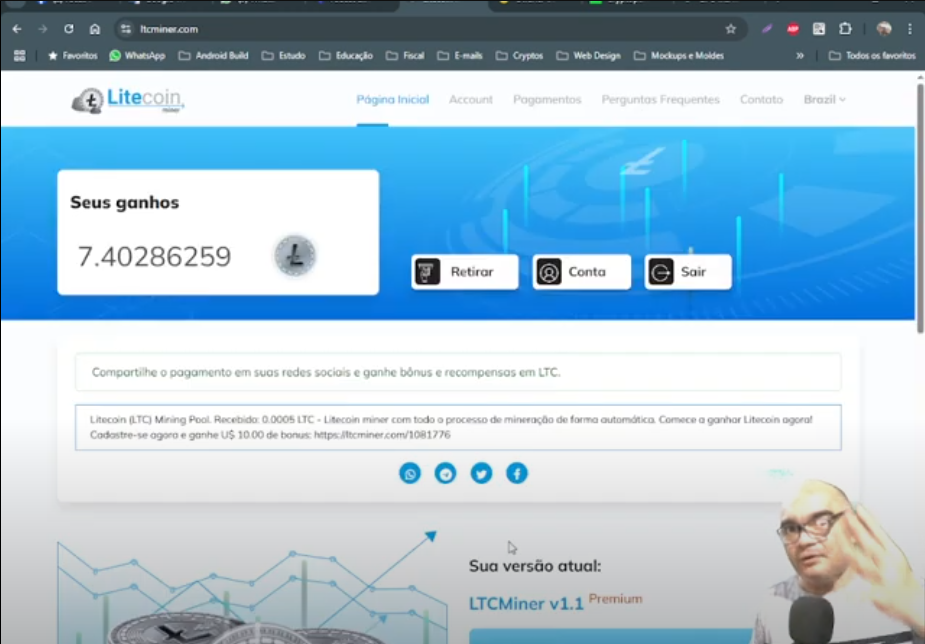Click the Sua versão atual heading
The width and height of the screenshot is (925, 644).
click(x=535, y=566)
